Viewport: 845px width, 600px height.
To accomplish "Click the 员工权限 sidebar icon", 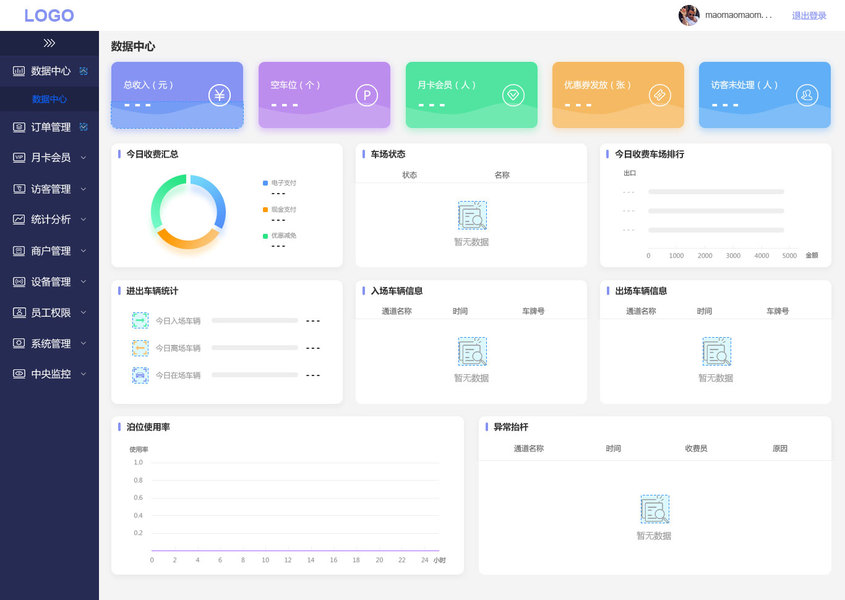I will 19,312.
